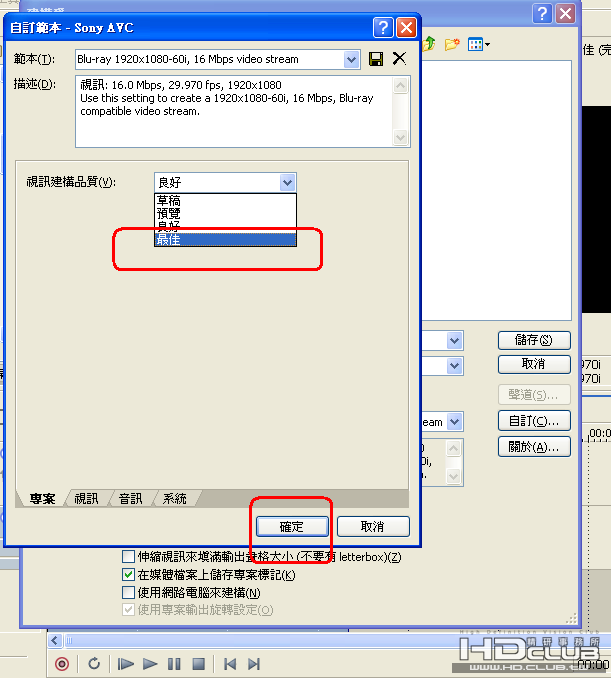
Task: Click 使用專案輸出旋轉設定 checkbox
Action: [x=128, y=610]
